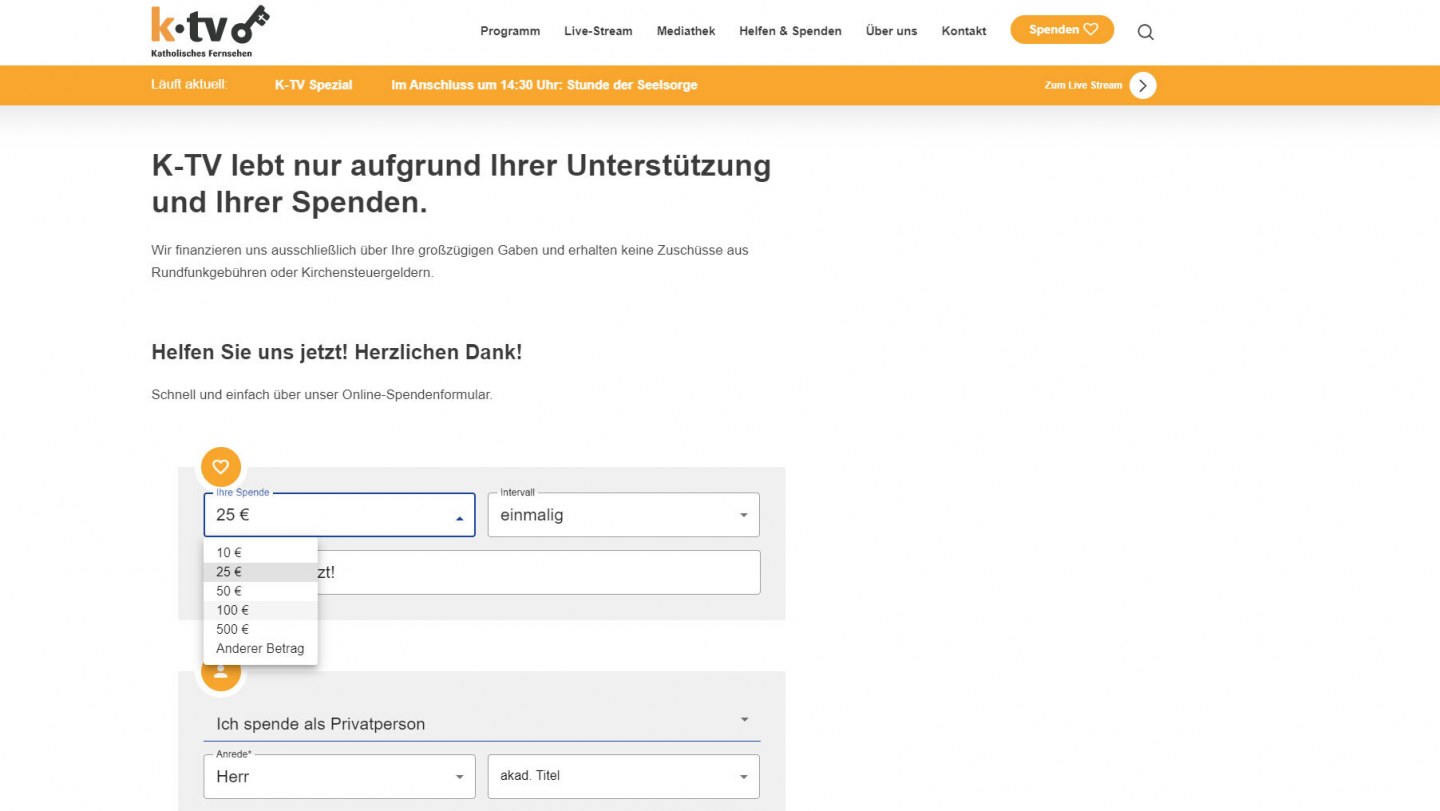1440x811 pixels.
Task: Select 10 € donation amount
Action: (x=260, y=553)
